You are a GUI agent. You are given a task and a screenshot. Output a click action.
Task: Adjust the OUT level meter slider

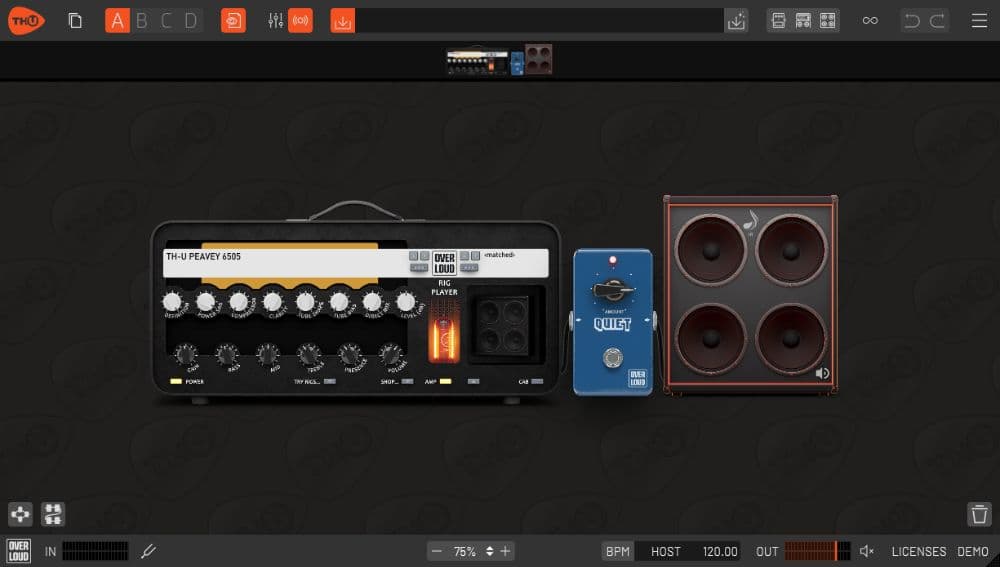[818, 551]
